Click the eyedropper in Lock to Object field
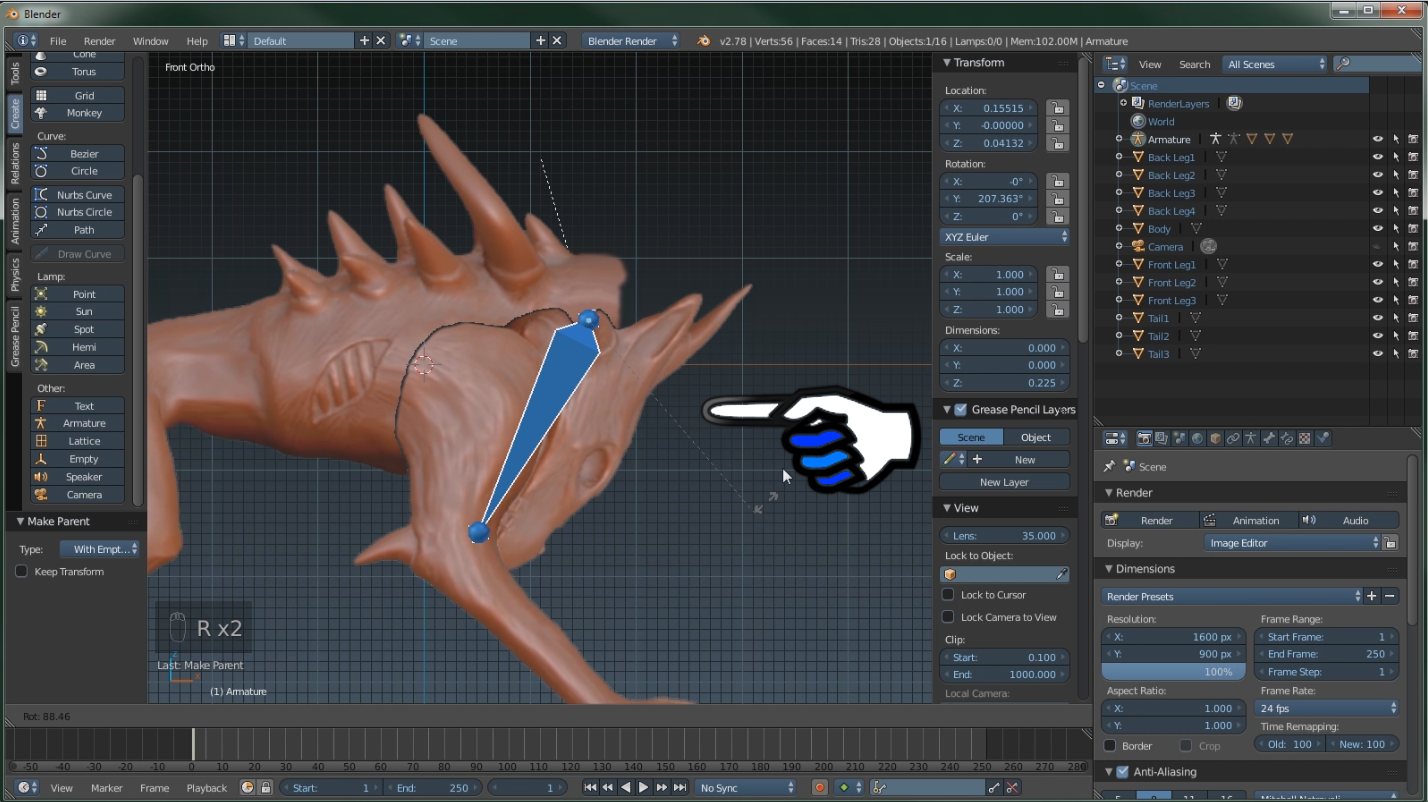The image size is (1428, 802). 1061,575
